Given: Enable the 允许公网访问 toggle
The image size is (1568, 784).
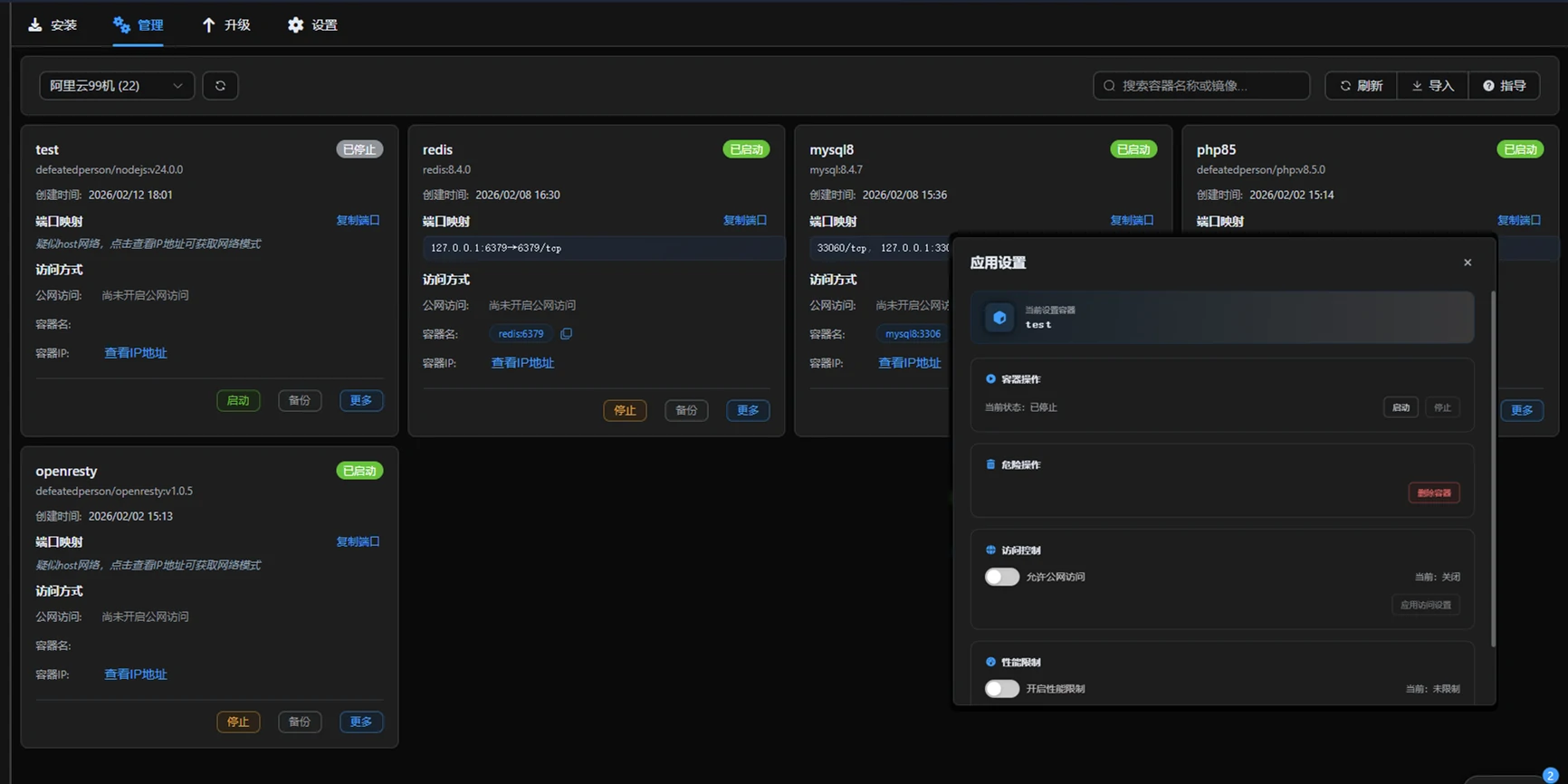Looking at the screenshot, I should [x=1002, y=577].
